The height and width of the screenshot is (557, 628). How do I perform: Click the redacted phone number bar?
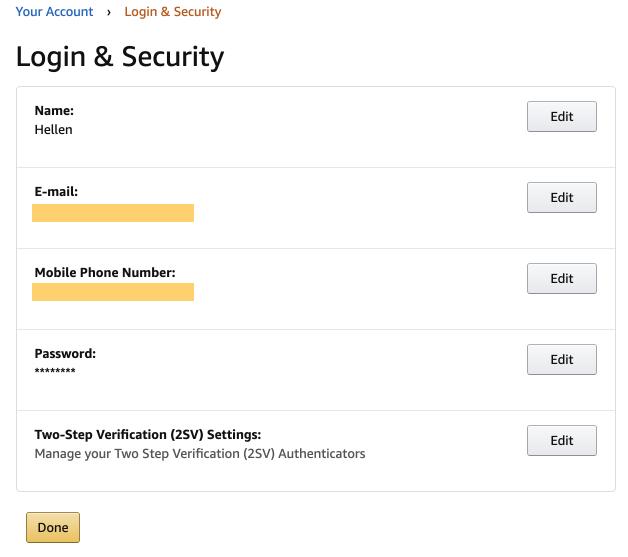[113, 292]
